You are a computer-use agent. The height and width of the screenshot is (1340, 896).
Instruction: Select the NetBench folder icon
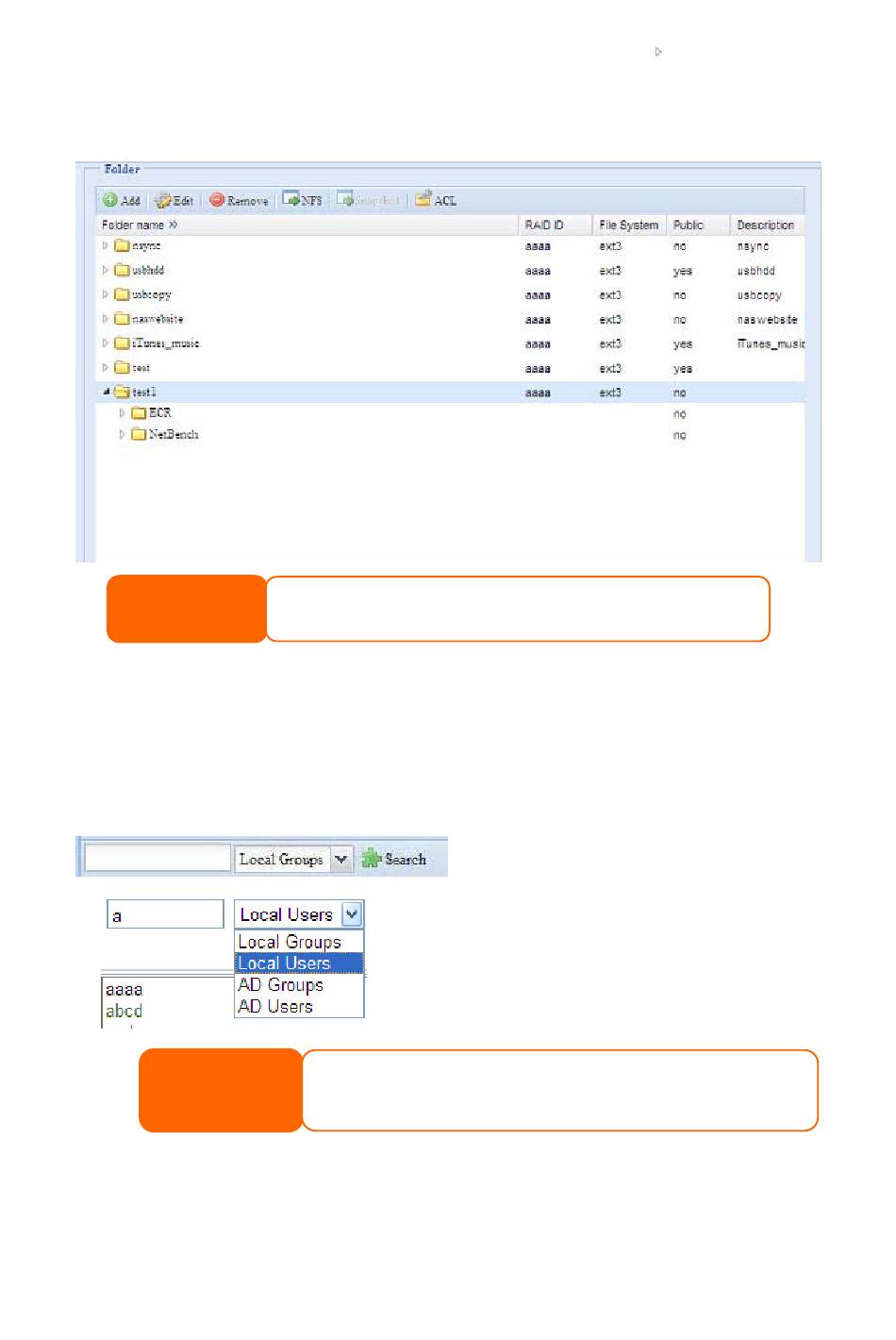(139, 434)
